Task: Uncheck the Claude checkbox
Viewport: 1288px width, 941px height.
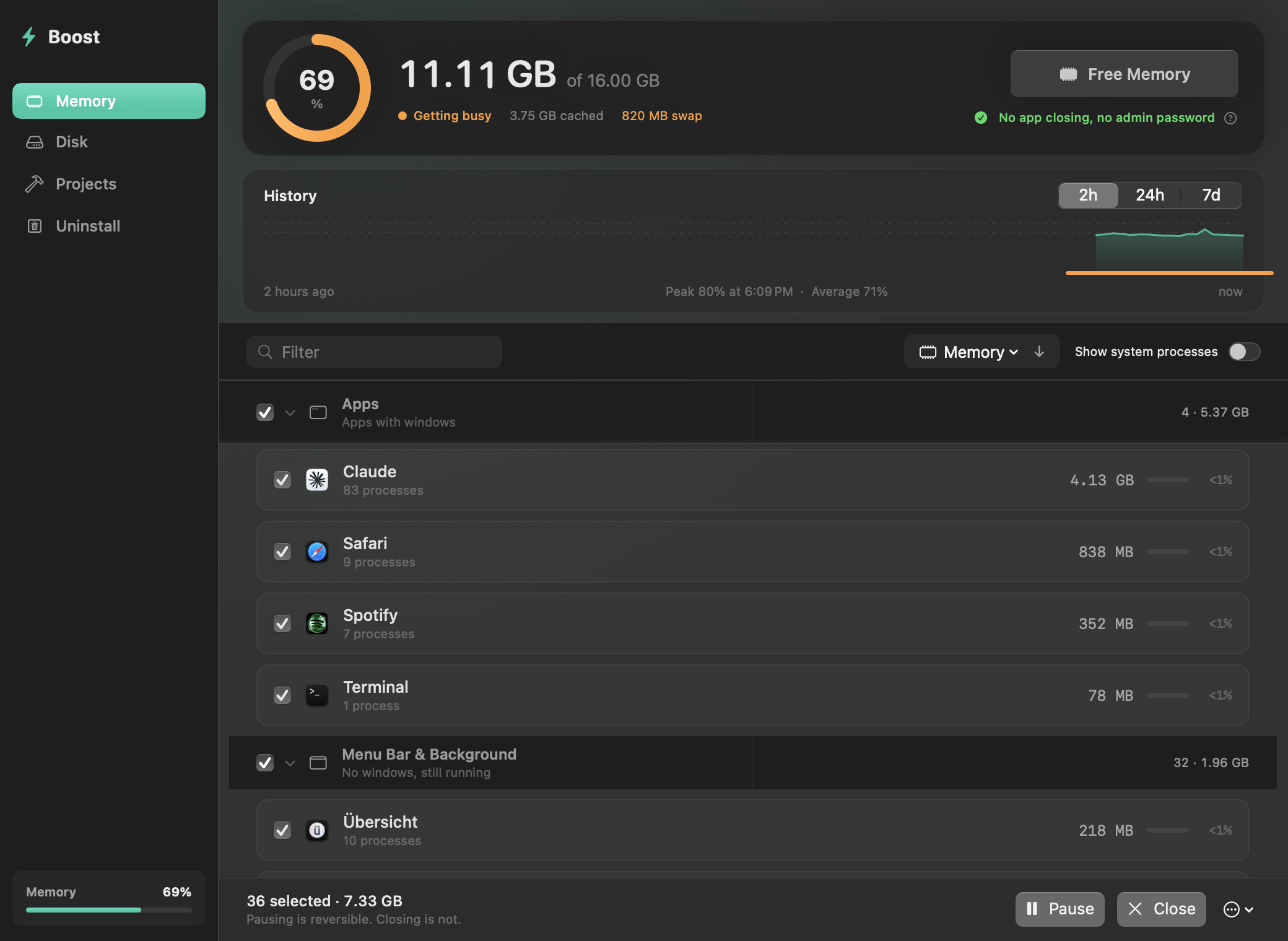Action: pyautogui.click(x=282, y=480)
